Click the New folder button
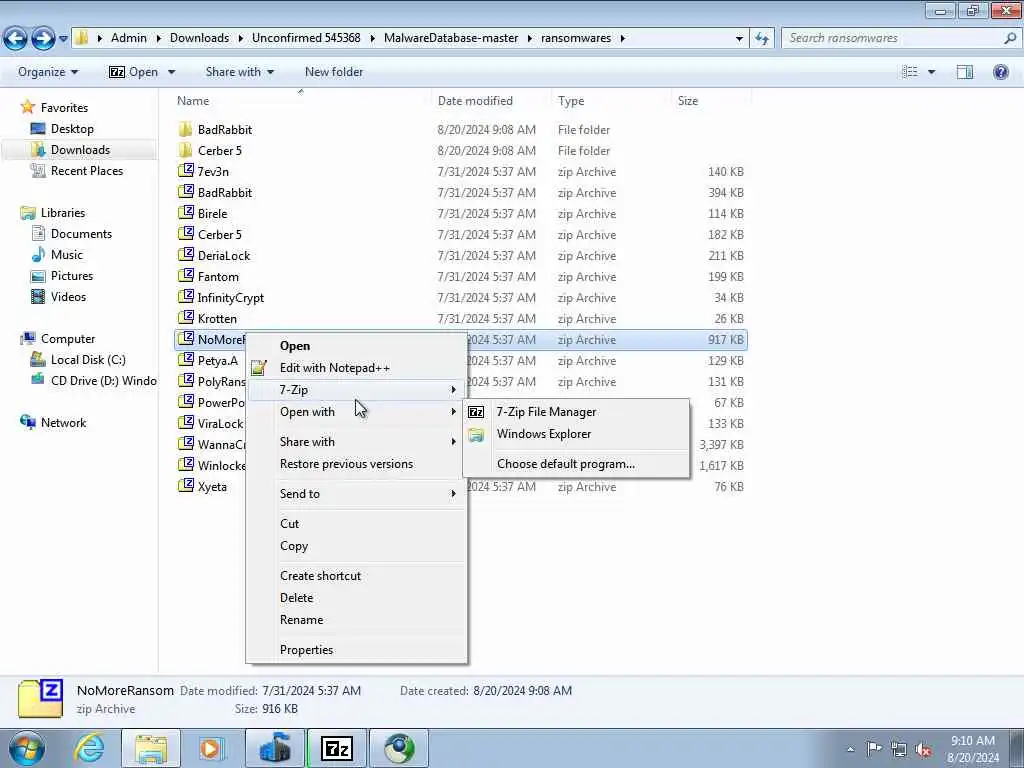Viewport: 1024px width, 768px height. [x=334, y=72]
